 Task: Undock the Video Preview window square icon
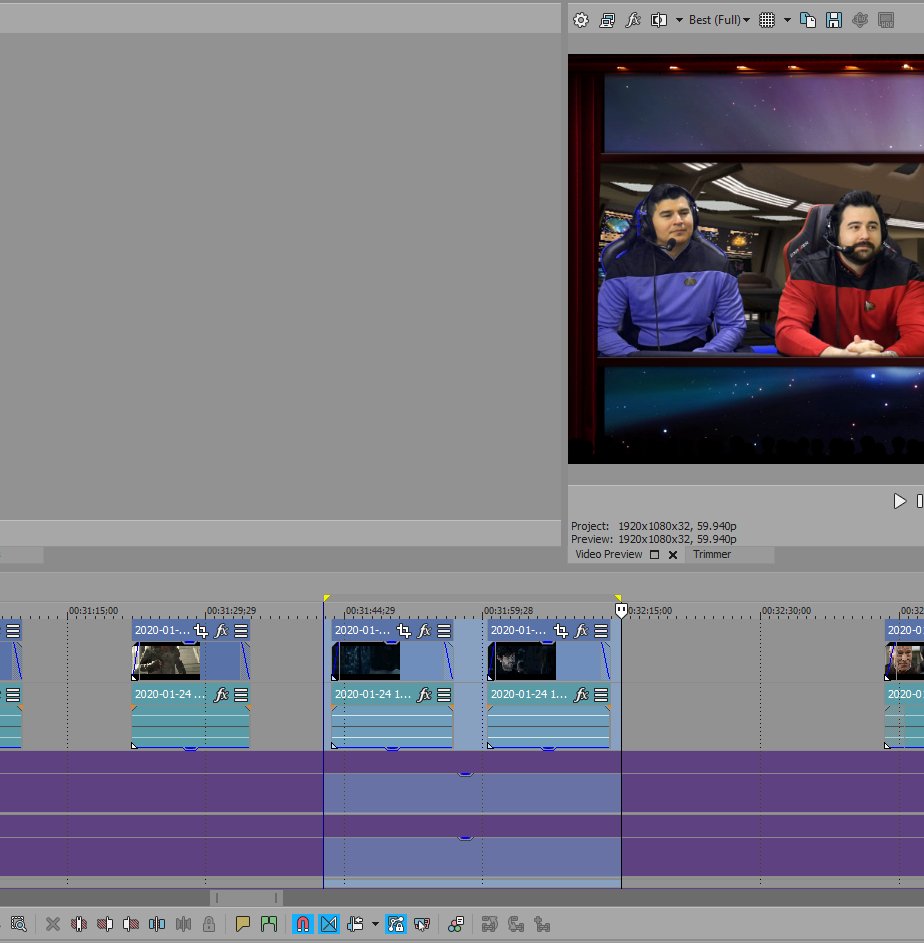[x=654, y=554]
